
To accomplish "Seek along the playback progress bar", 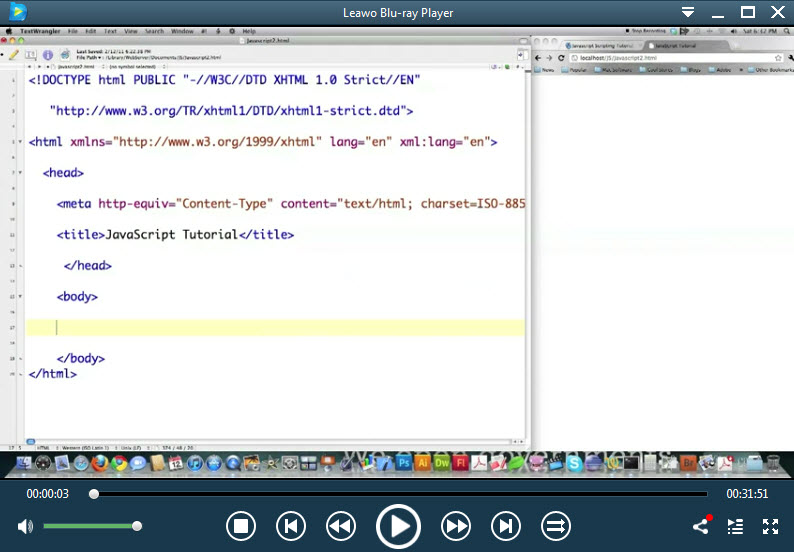I will coord(398,494).
